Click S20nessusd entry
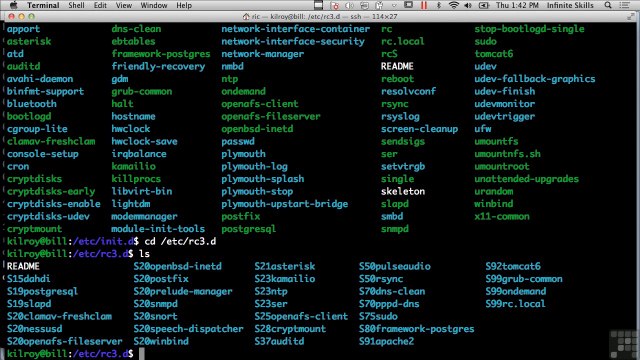This screenshot has height=360, width=640. pos(35,329)
